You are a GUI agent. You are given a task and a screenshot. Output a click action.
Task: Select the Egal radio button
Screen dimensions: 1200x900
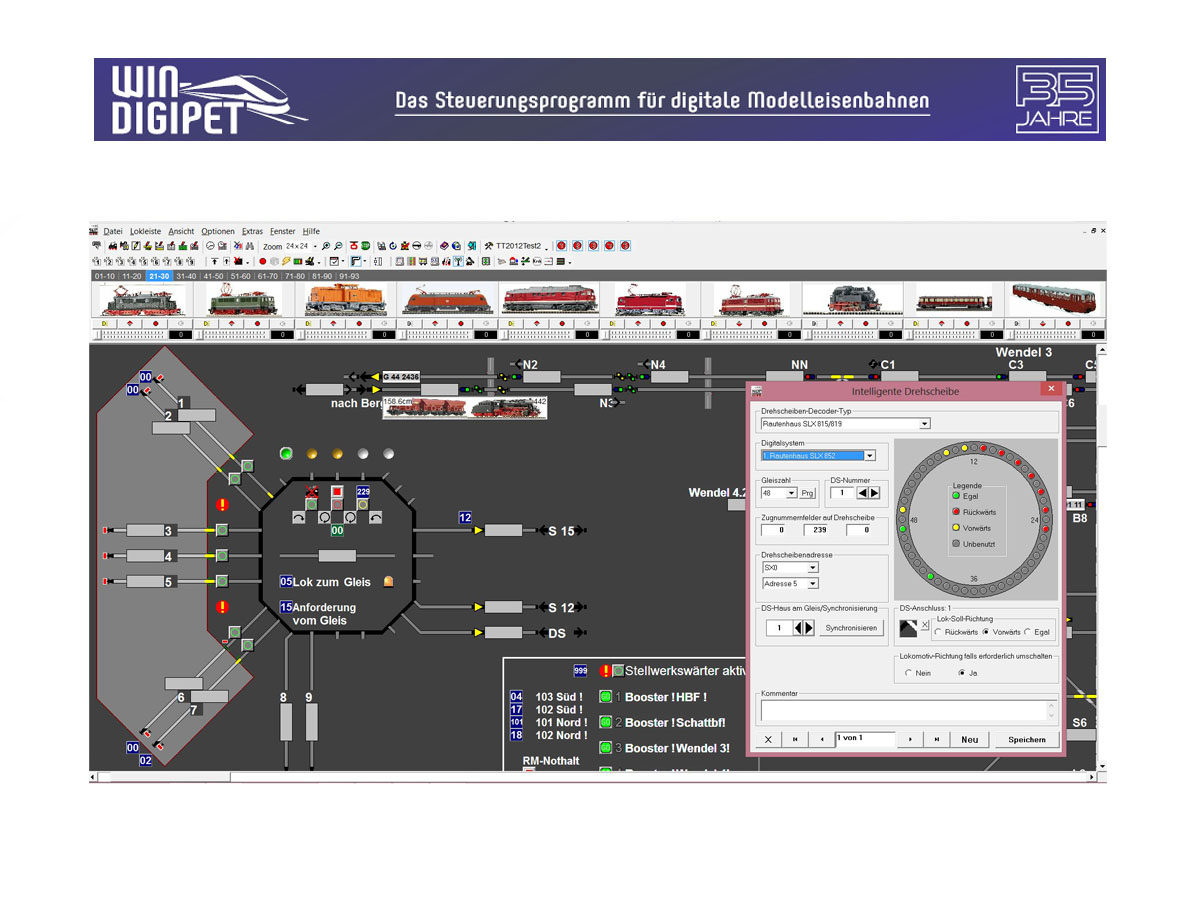click(1028, 632)
